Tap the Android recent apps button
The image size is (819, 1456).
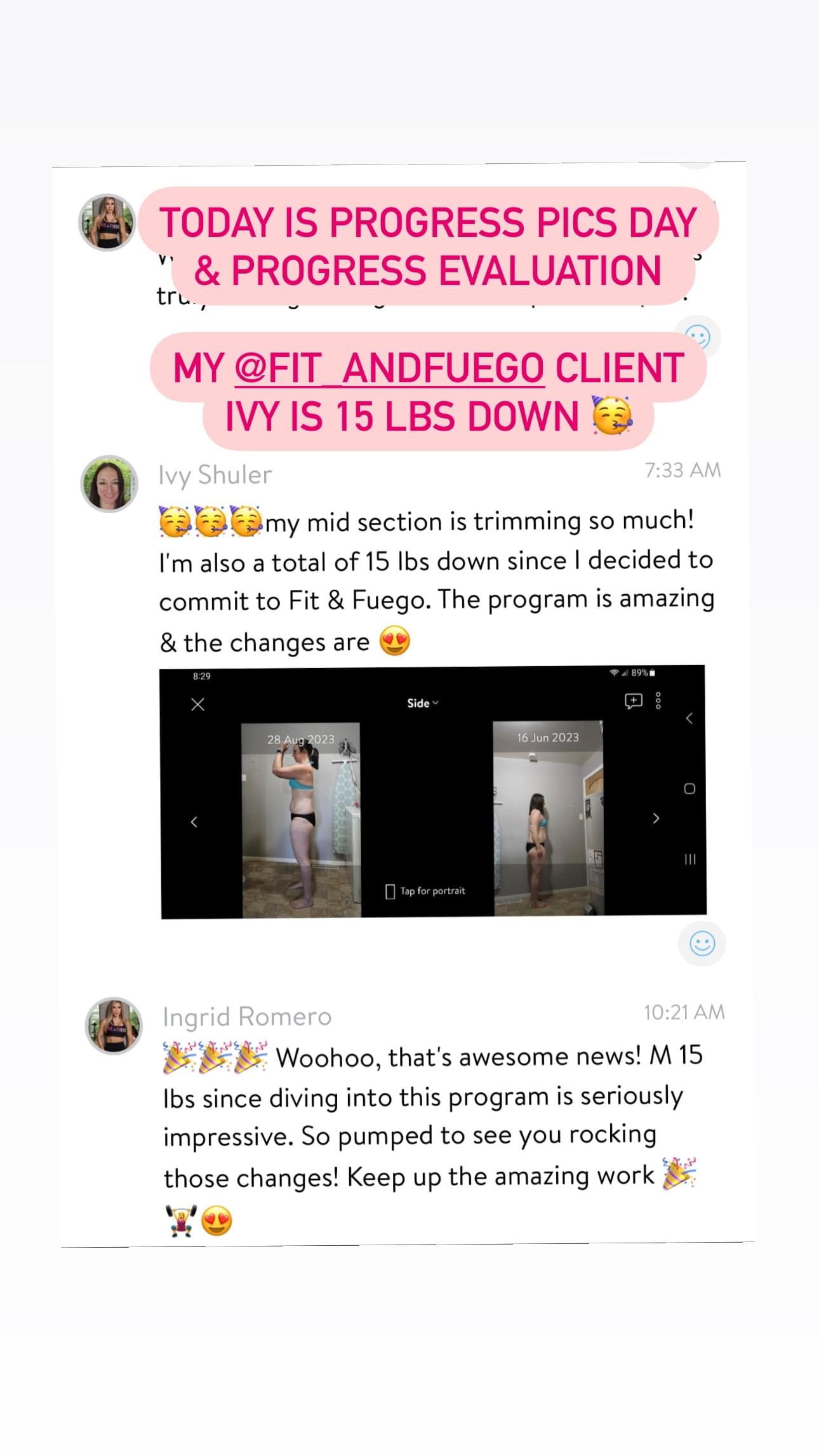(690, 859)
